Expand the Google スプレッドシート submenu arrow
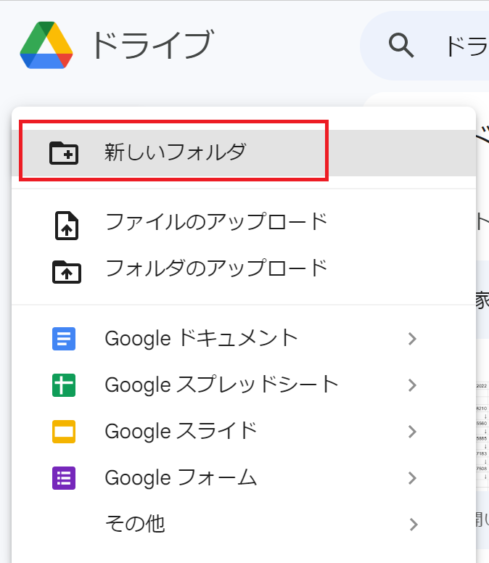 click(x=413, y=385)
